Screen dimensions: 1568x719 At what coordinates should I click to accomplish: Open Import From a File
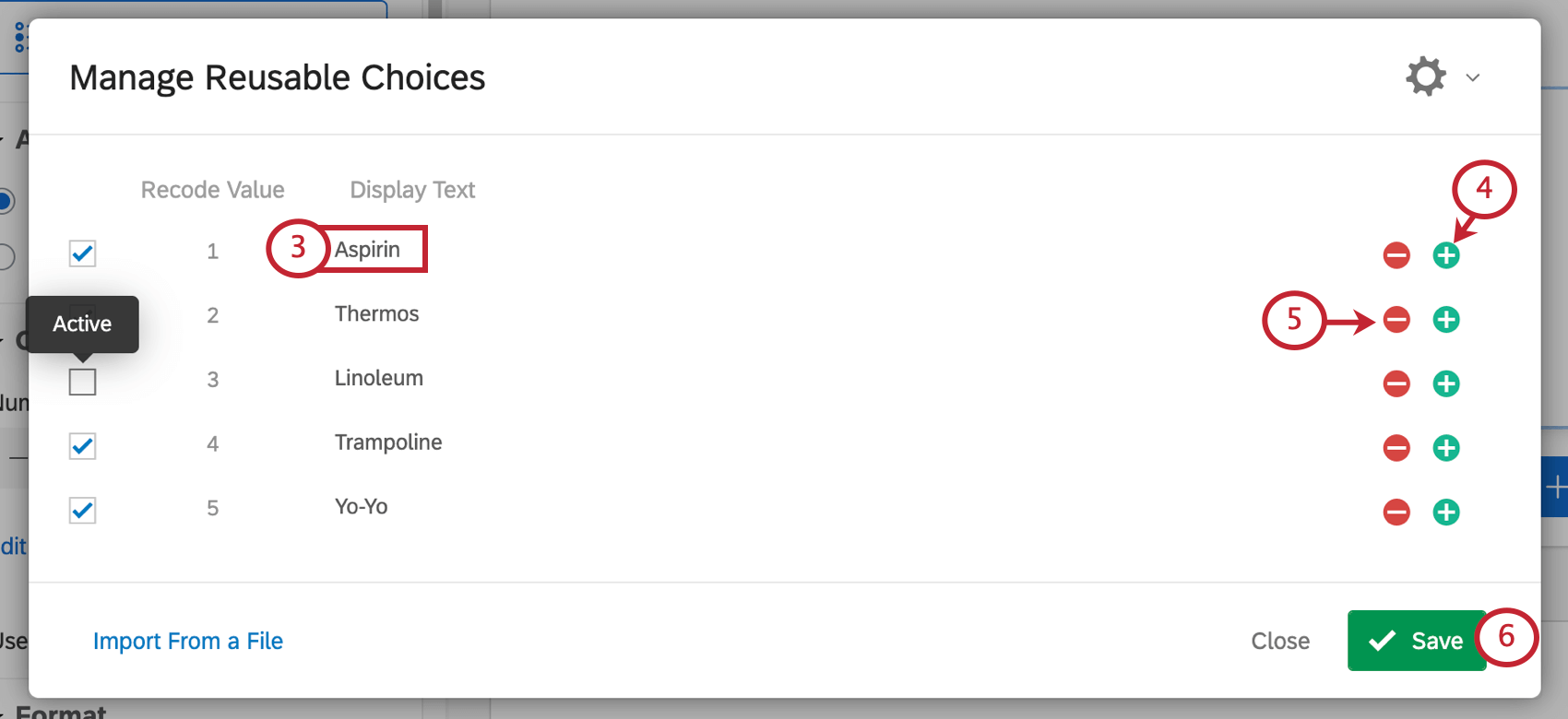click(x=188, y=640)
